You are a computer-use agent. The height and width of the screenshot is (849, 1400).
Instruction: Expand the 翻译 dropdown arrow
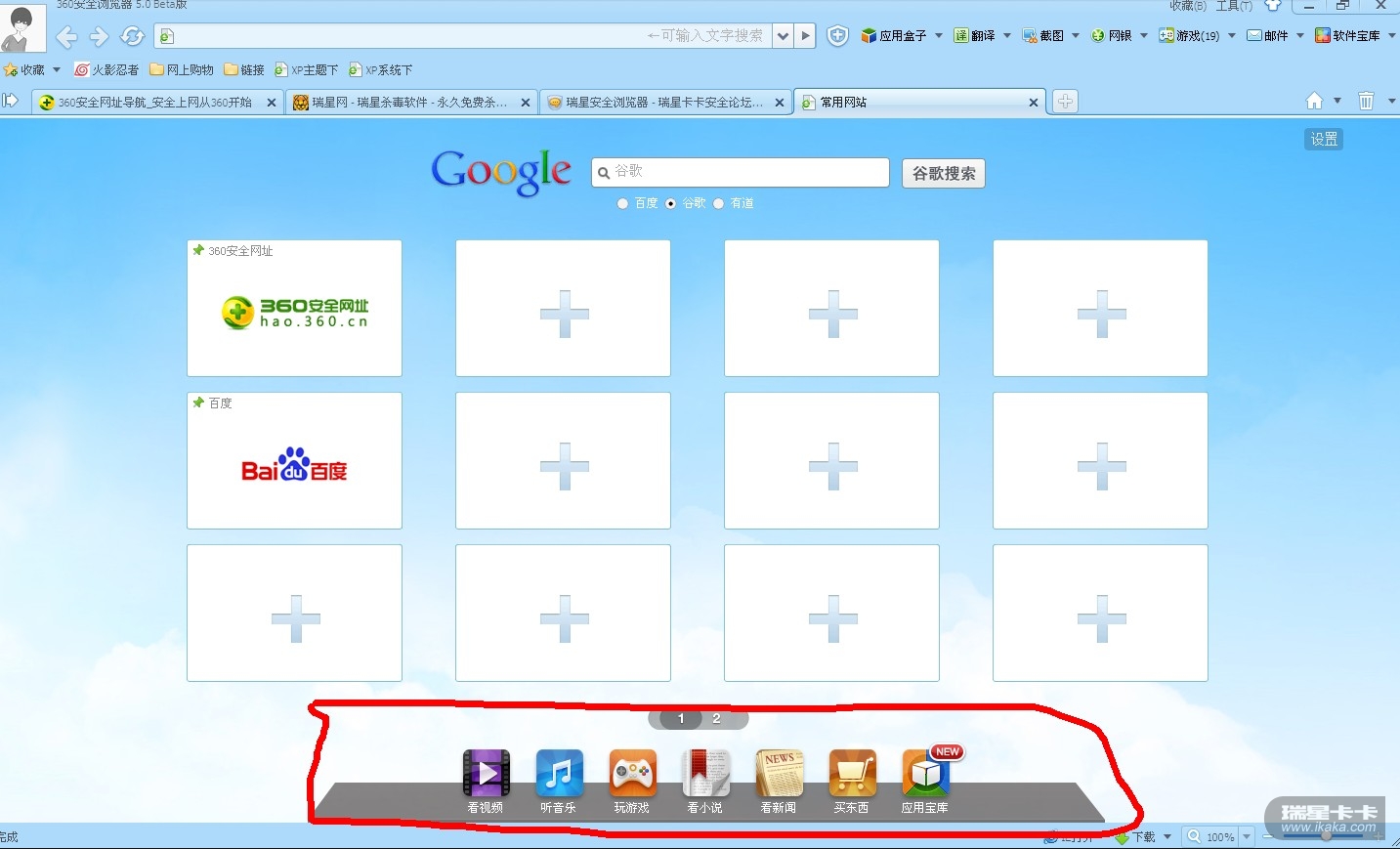(1007, 36)
